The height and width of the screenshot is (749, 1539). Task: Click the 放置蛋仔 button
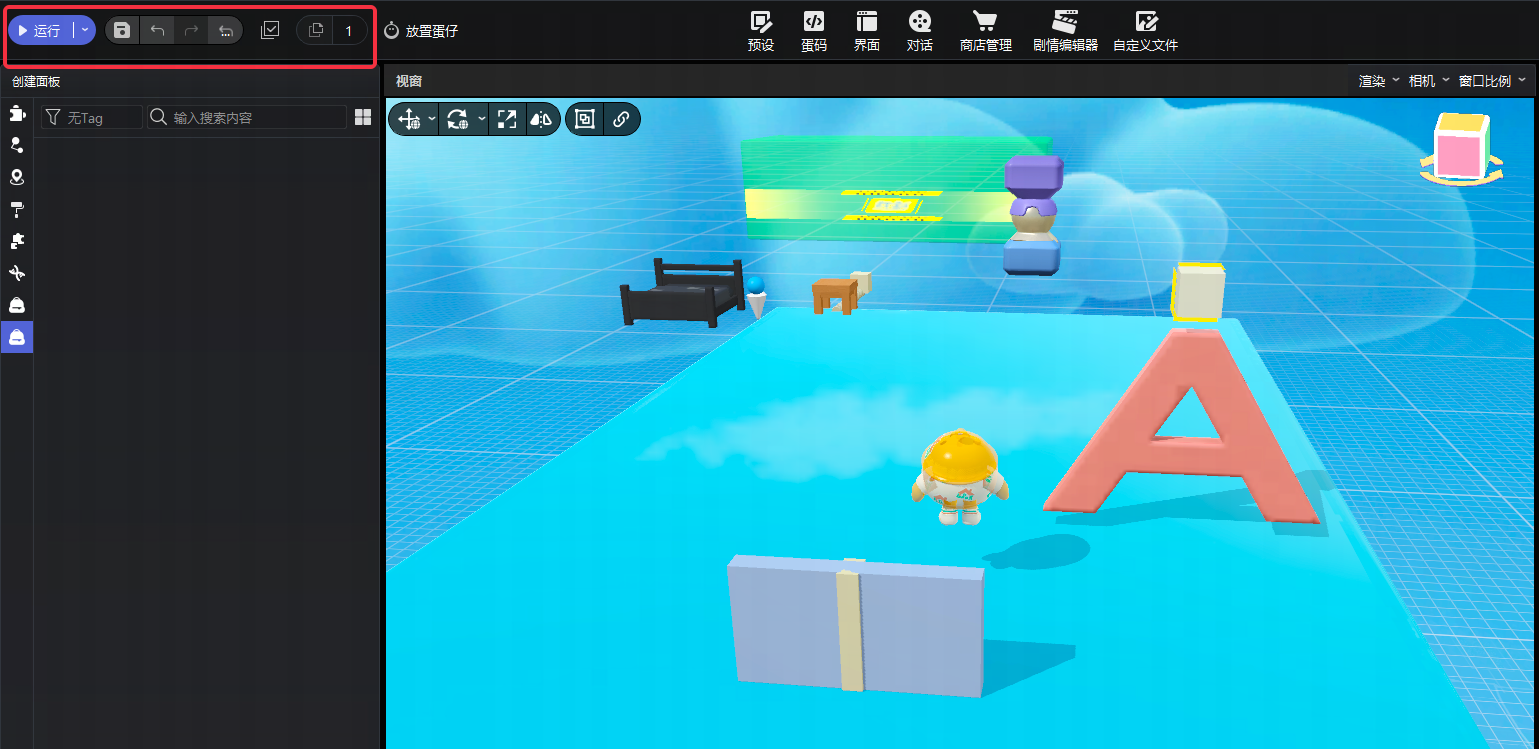click(x=421, y=31)
